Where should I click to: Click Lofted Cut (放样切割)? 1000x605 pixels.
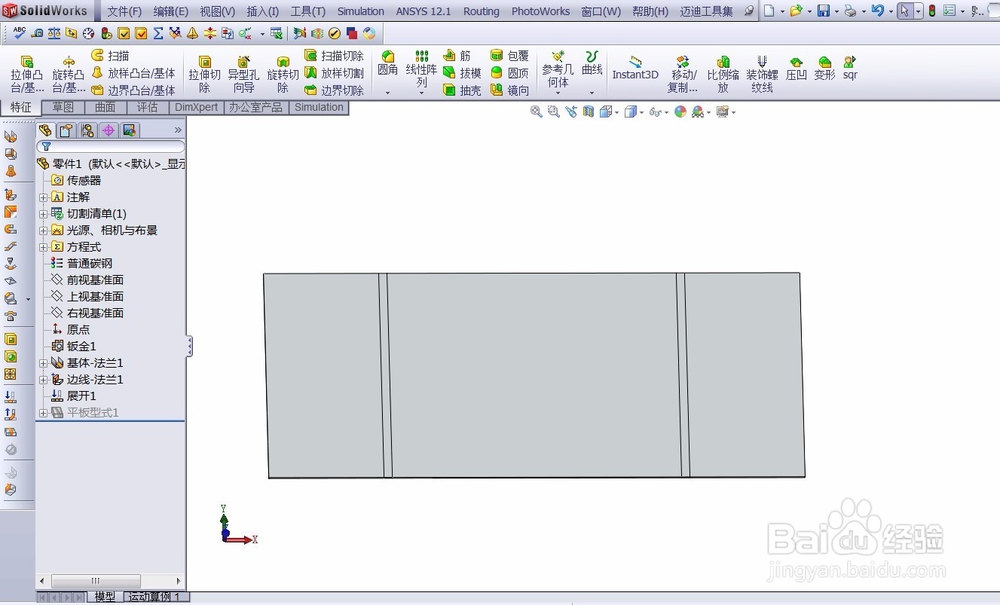coord(334,73)
